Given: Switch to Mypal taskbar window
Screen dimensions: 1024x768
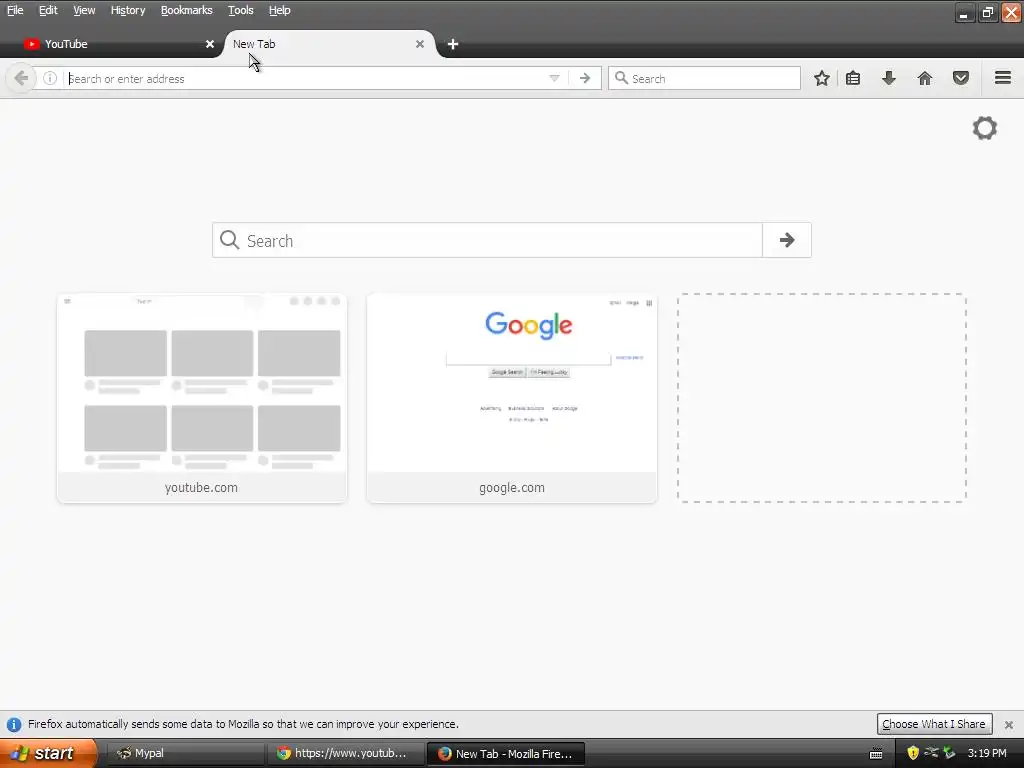Looking at the screenshot, I should pyautogui.click(x=184, y=753).
